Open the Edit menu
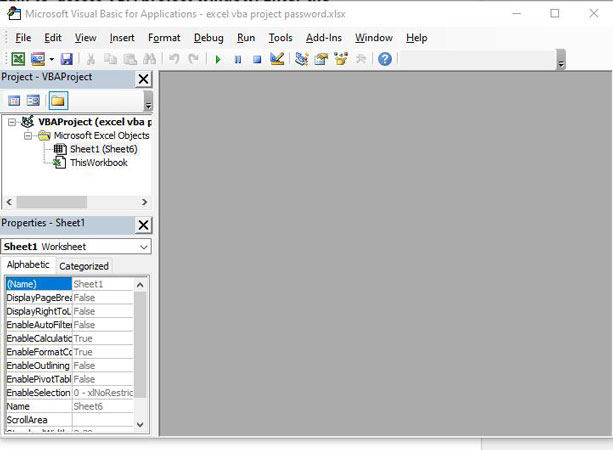 point(53,38)
